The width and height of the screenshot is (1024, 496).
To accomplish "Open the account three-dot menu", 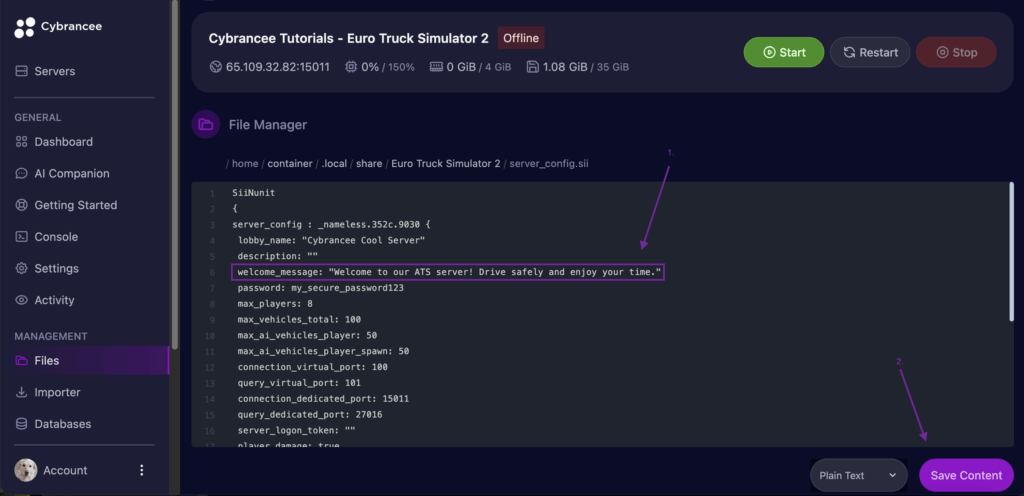I will (x=142, y=470).
